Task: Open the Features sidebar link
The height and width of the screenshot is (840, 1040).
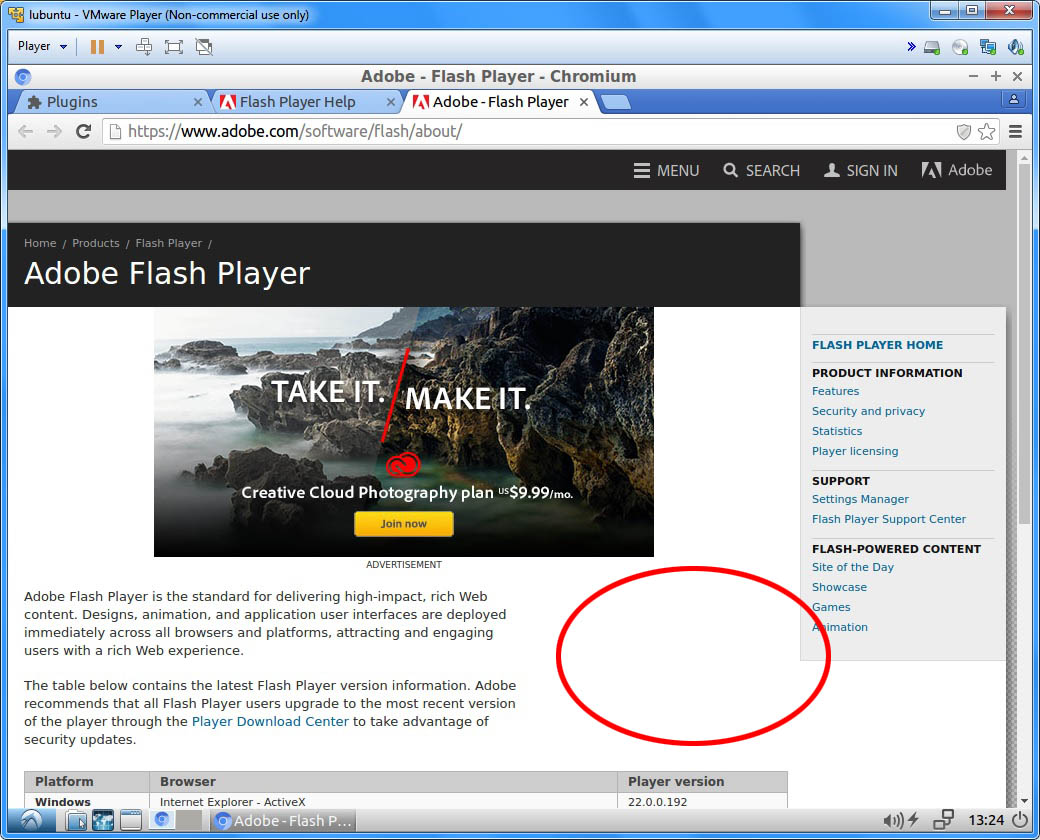Action: 835,391
